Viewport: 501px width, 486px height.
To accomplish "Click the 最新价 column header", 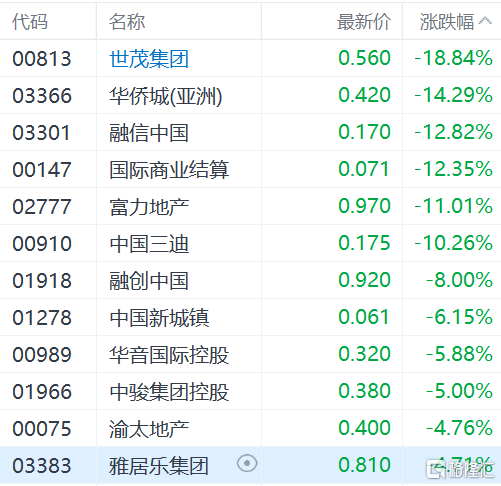I will click(364, 22).
